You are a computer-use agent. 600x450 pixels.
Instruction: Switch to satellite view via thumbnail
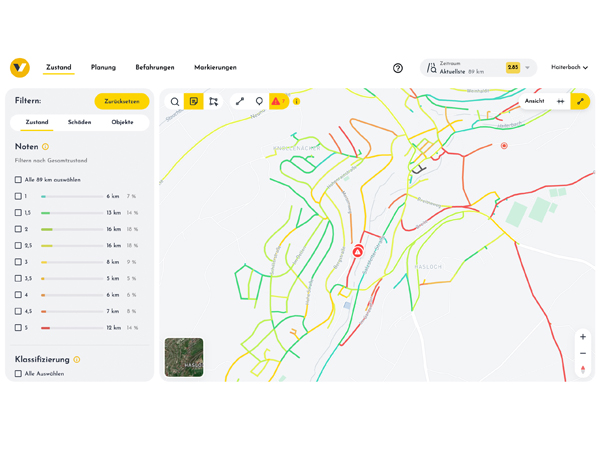point(184,357)
